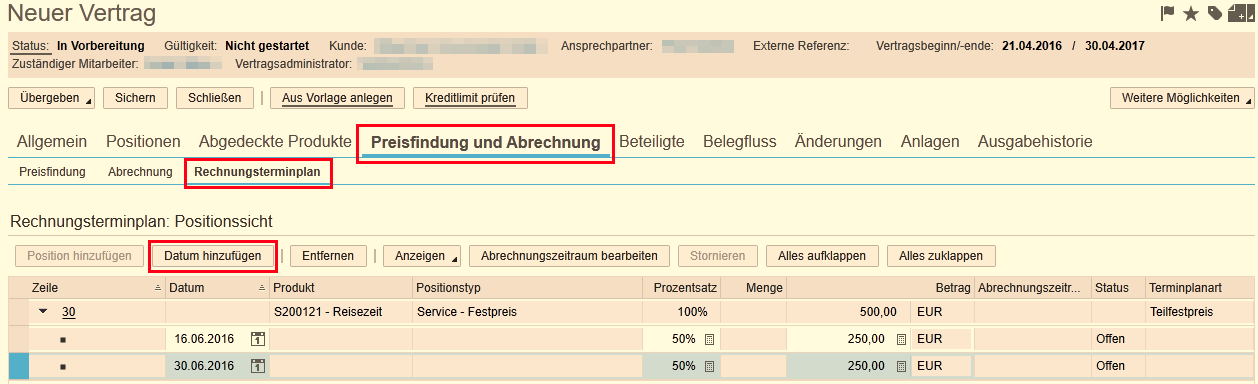Viewport: 1258px width, 384px height.
Task: Click the 500,00 amount cell
Action: point(850,312)
